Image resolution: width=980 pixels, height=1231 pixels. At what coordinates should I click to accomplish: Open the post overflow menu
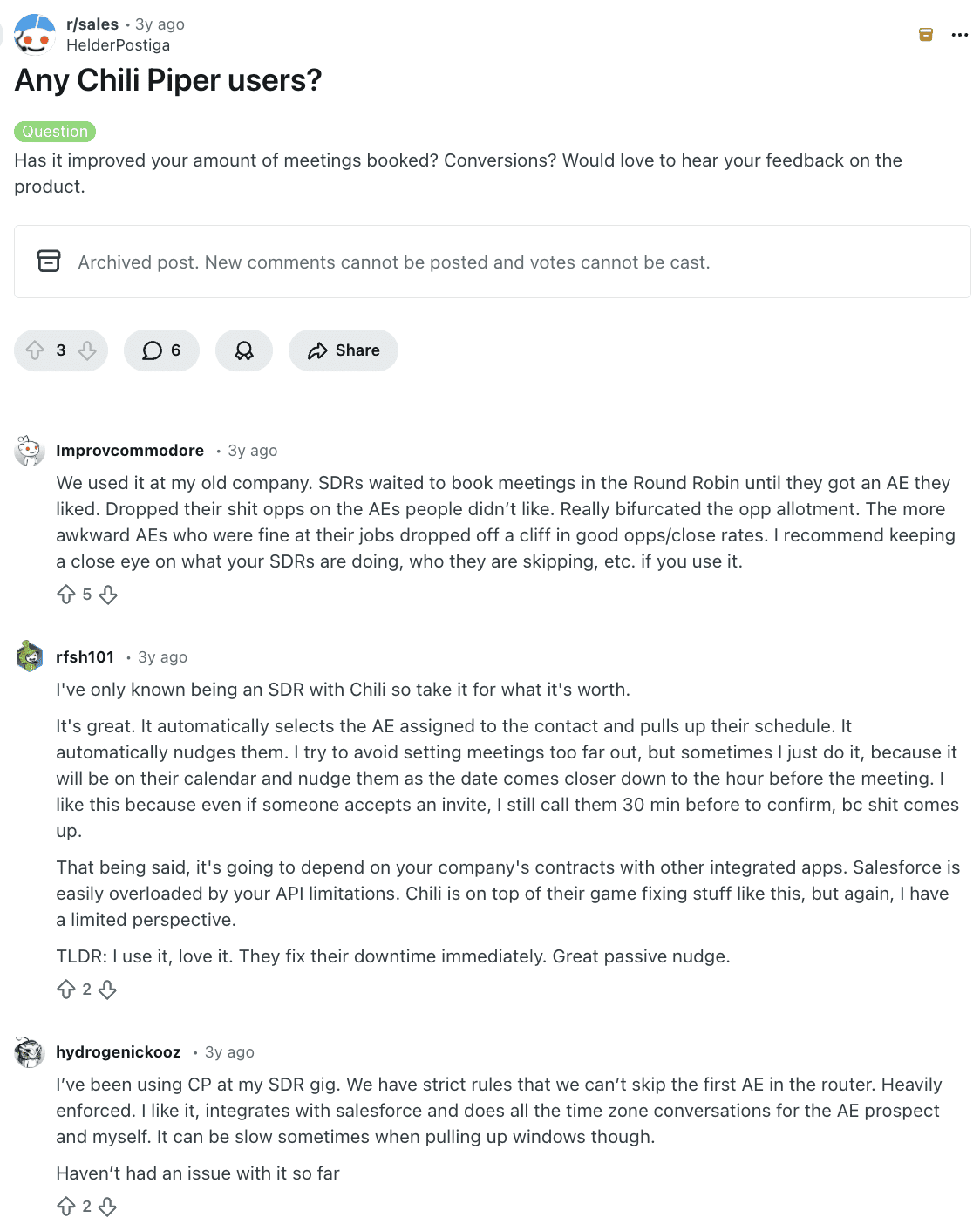point(960,35)
